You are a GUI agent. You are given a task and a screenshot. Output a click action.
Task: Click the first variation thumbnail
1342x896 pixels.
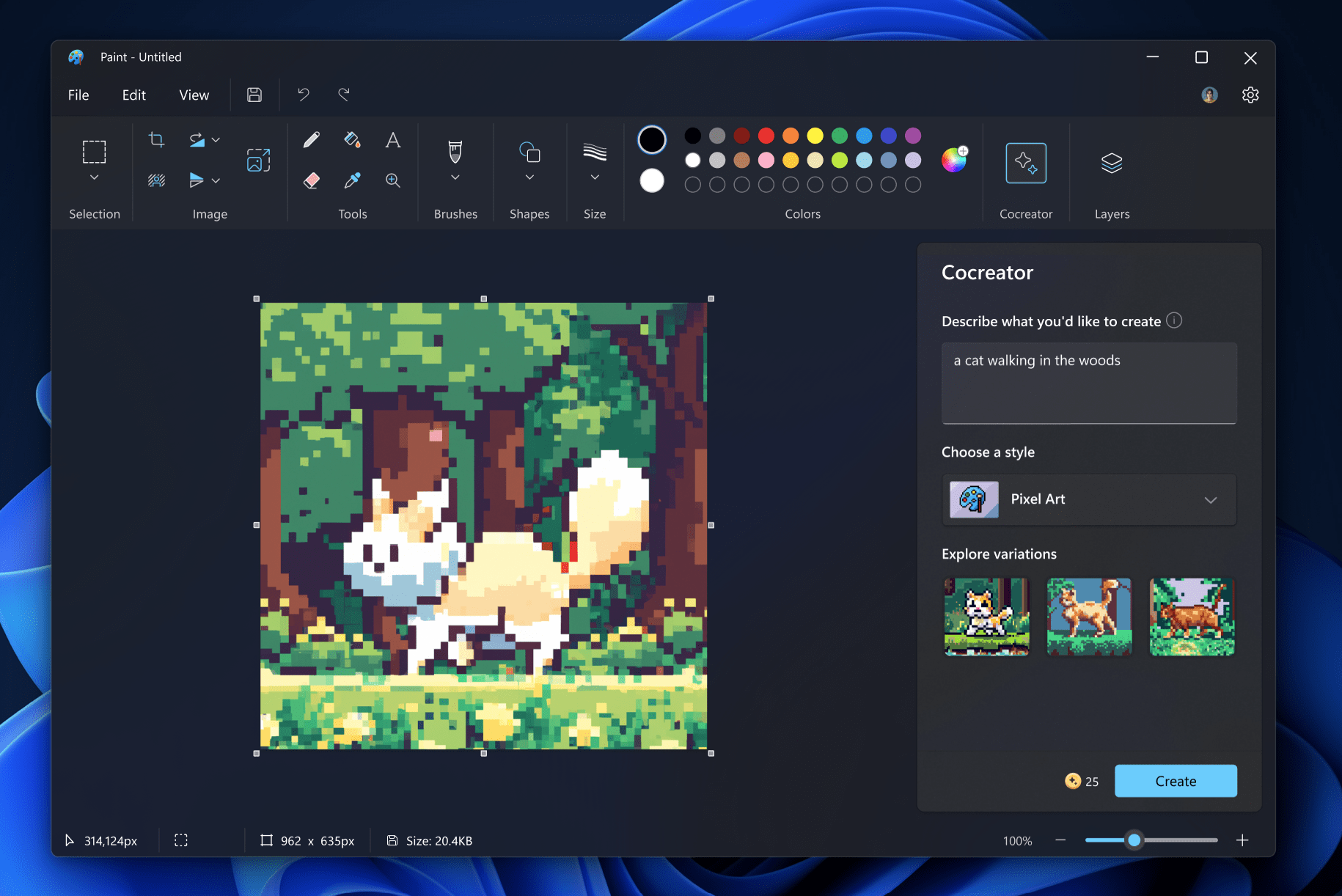tap(986, 616)
